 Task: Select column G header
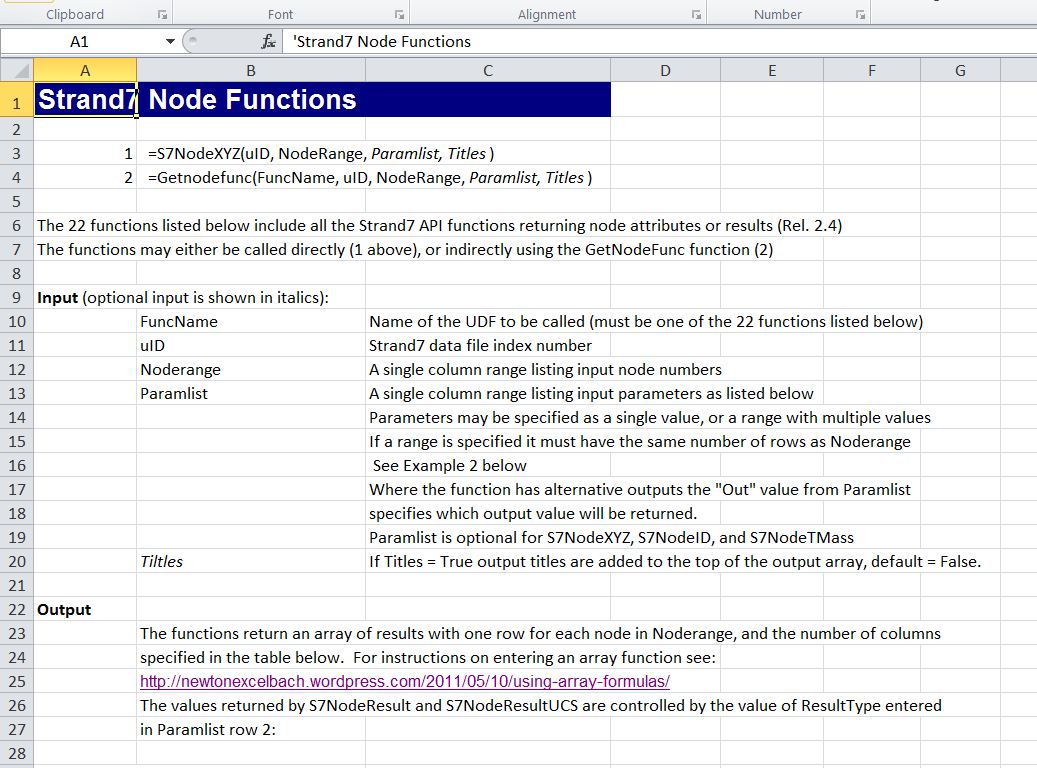point(960,70)
